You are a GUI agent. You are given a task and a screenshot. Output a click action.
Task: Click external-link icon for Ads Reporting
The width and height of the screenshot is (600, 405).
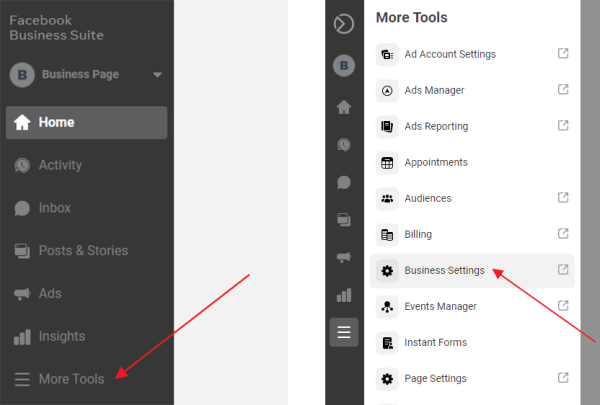click(563, 125)
